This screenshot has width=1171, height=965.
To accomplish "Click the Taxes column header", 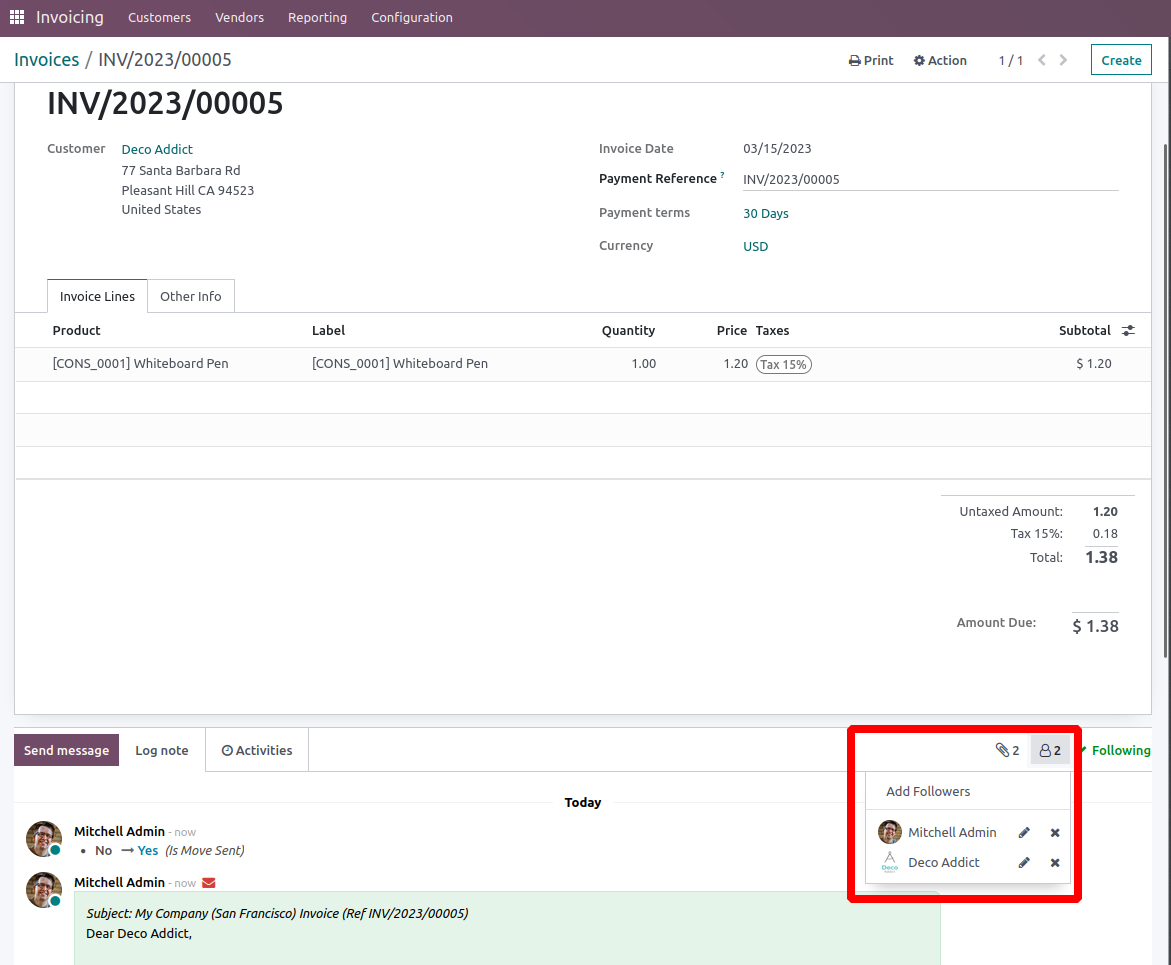I will 772,330.
